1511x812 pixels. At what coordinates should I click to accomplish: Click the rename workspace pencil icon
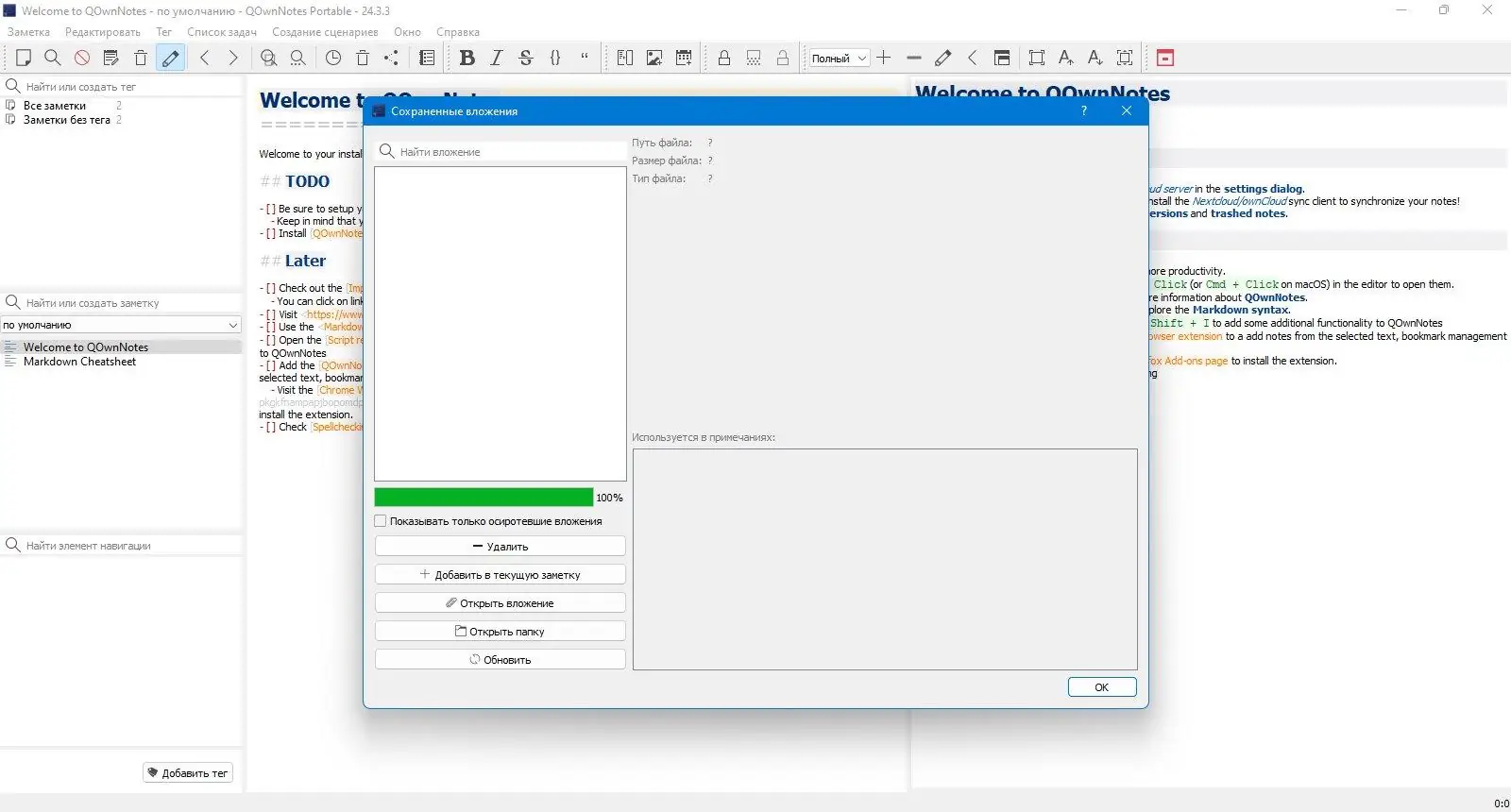pos(942,58)
